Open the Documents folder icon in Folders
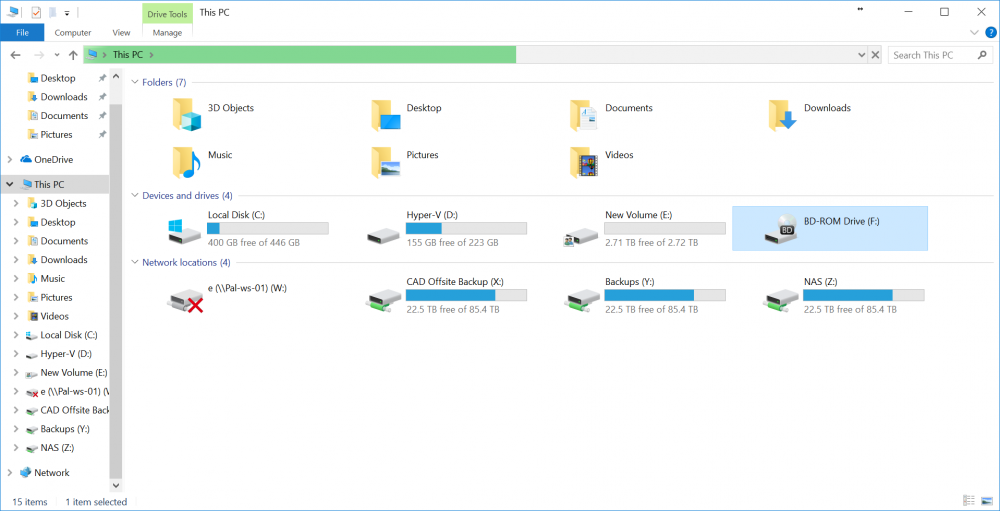The height and width of the screenshot is (511, 1000). coord(584,115)
